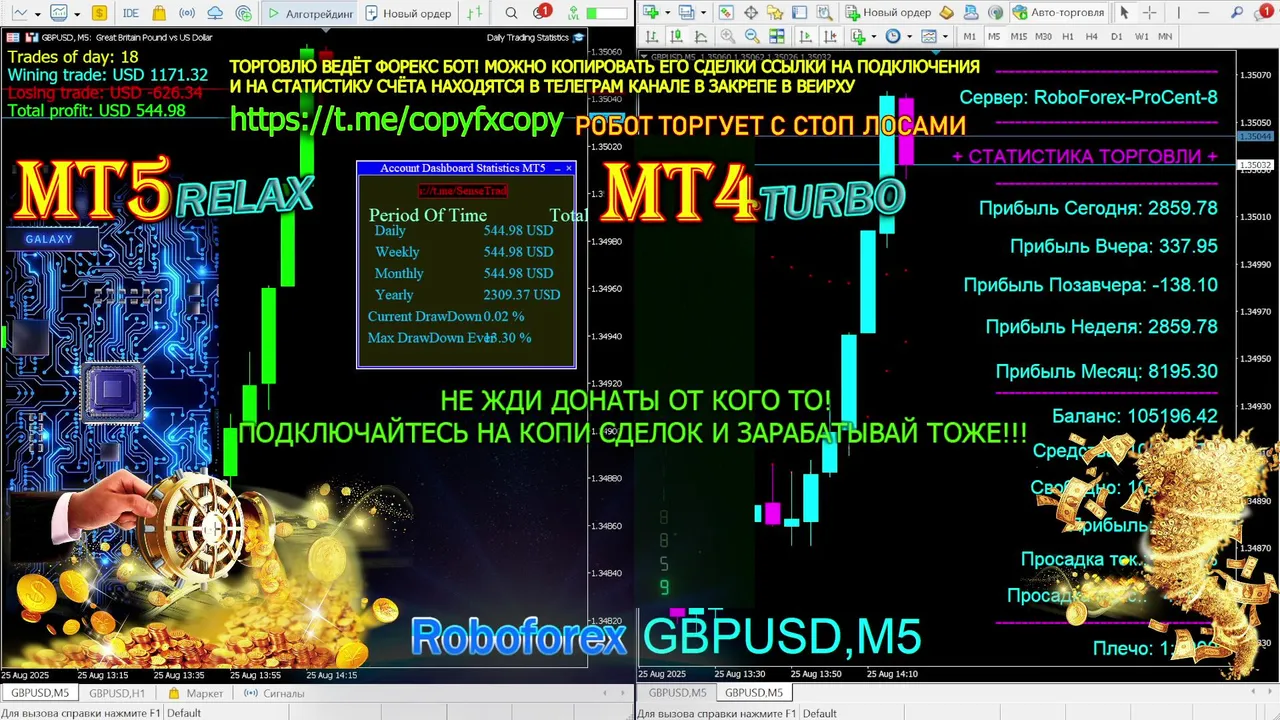This screenshot has width=1280, height=720.
Task: Open the search magnifier in MT4 toolbar
Action: tap(1236, 12)
